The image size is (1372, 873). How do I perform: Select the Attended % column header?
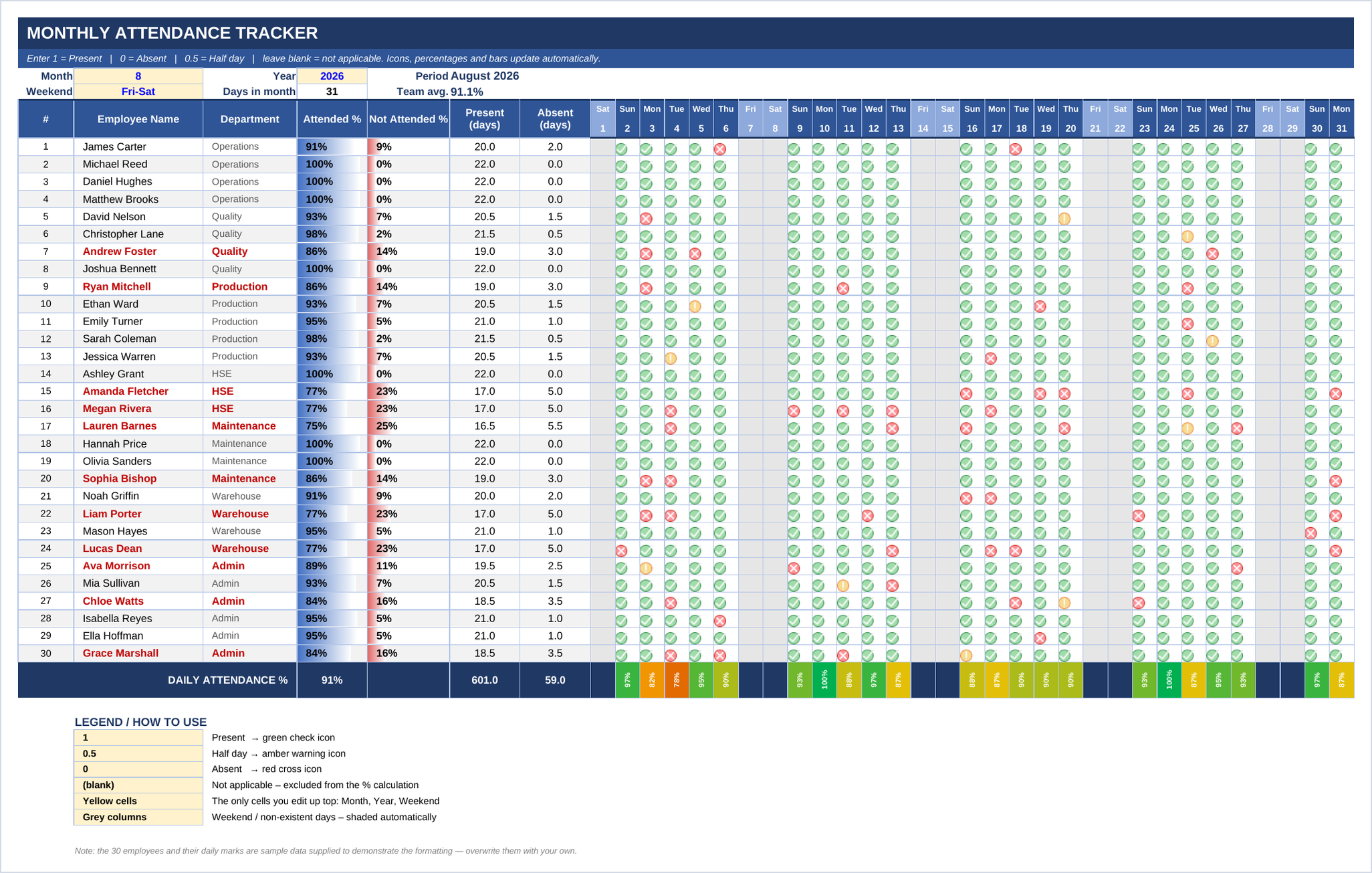coord(332,119)
